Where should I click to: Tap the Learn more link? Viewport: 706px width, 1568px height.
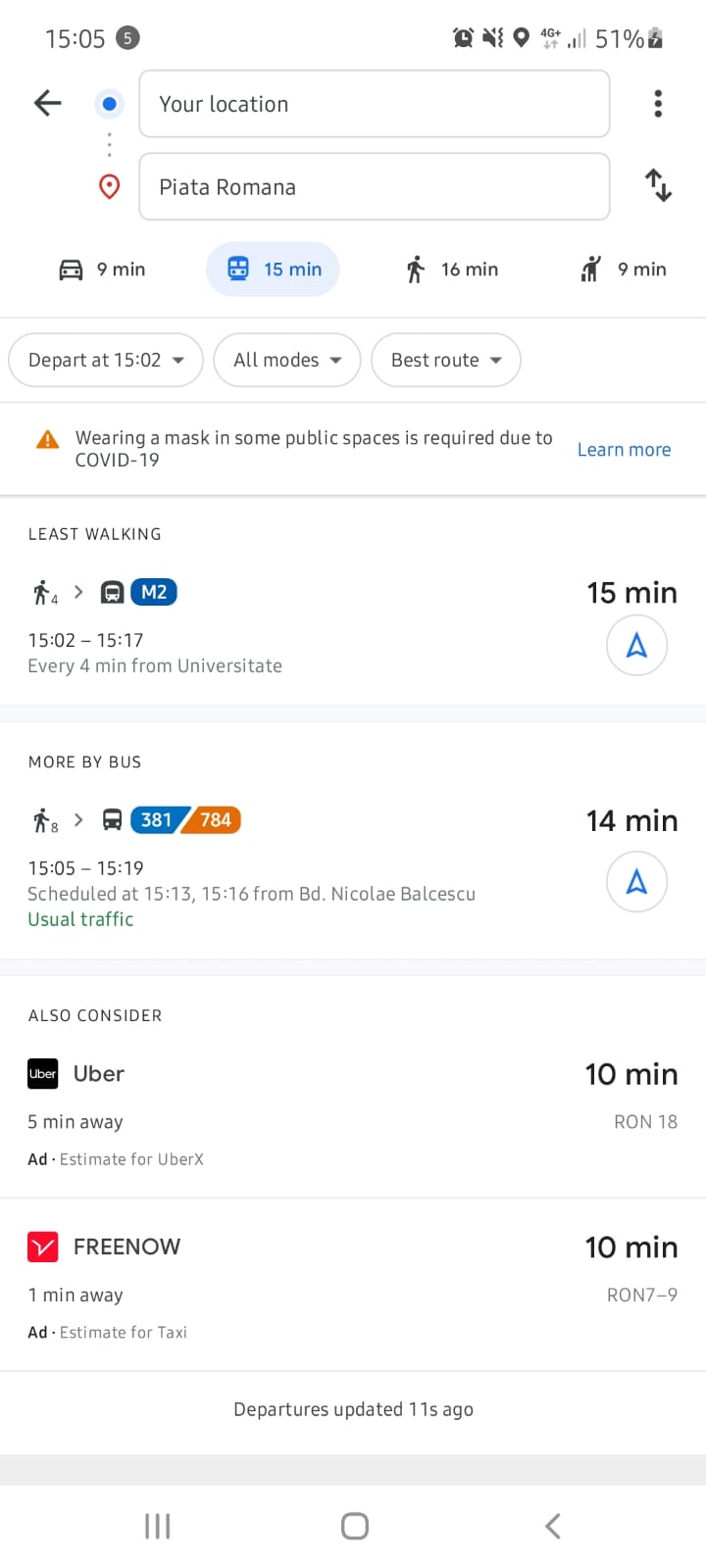(624, 450)
